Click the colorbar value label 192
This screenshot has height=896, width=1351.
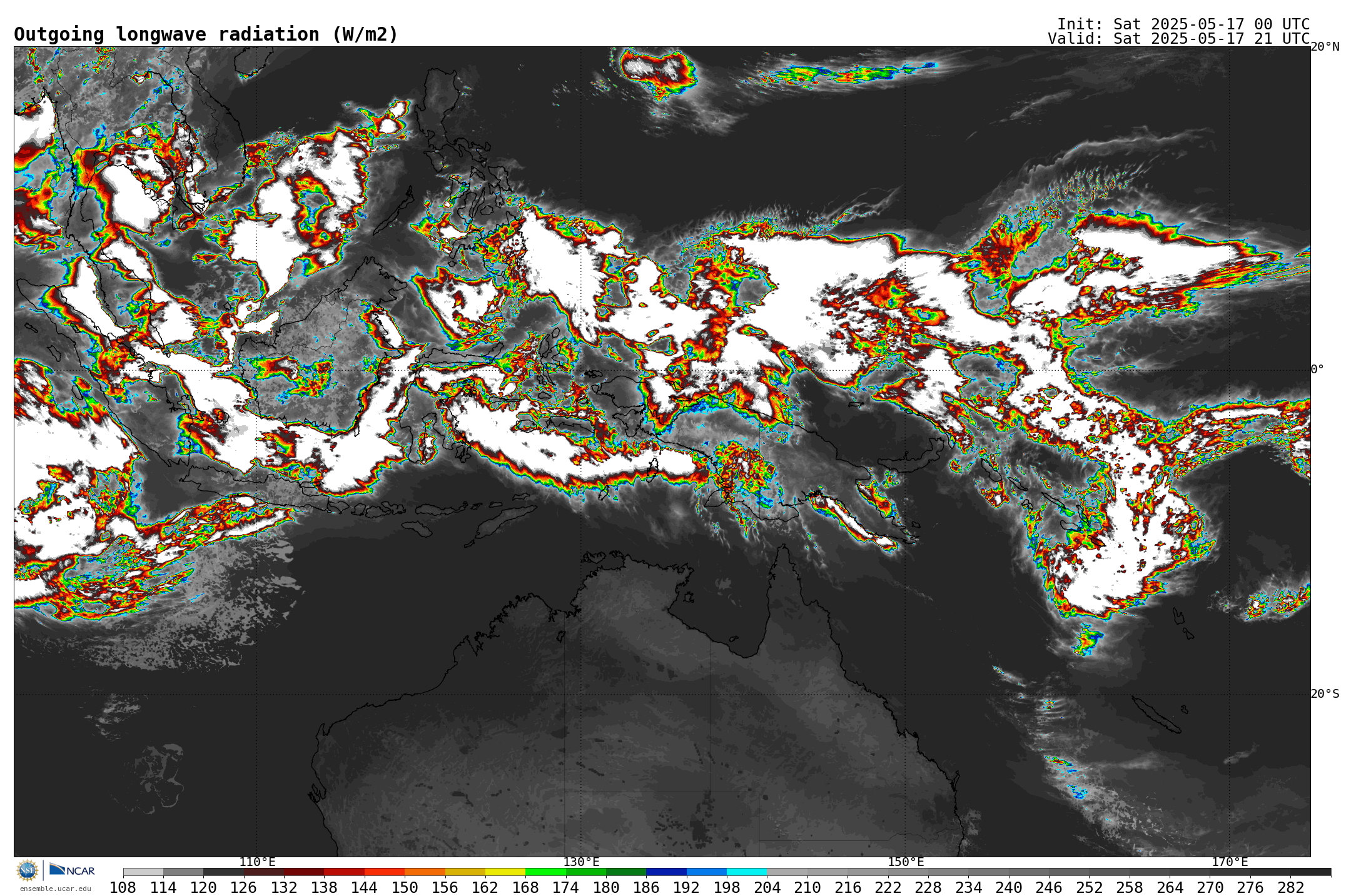[x=687, y=887]
